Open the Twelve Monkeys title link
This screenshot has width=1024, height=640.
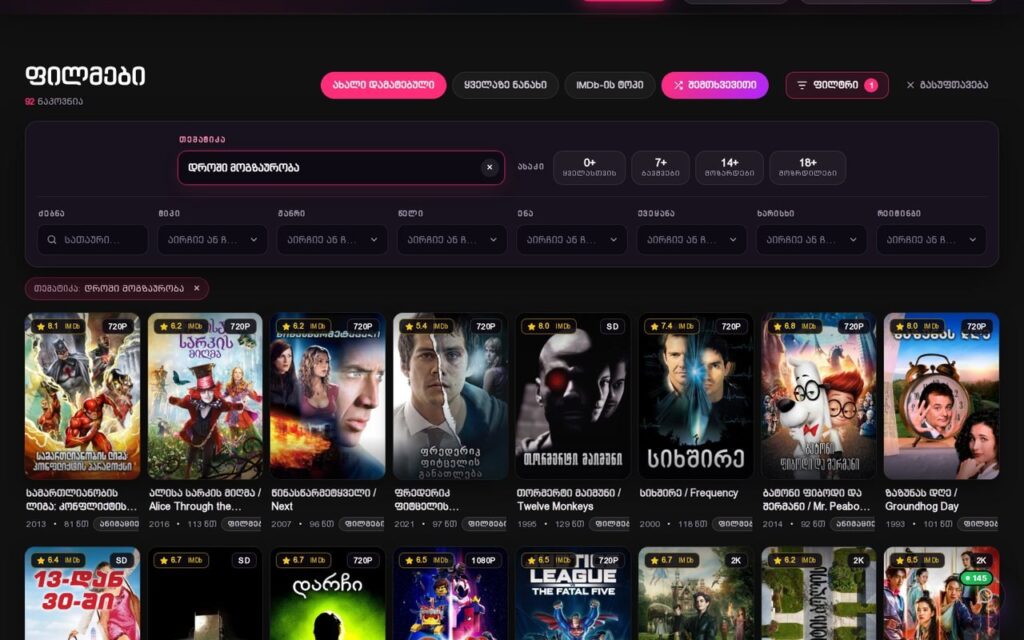(x=569, y=500)
